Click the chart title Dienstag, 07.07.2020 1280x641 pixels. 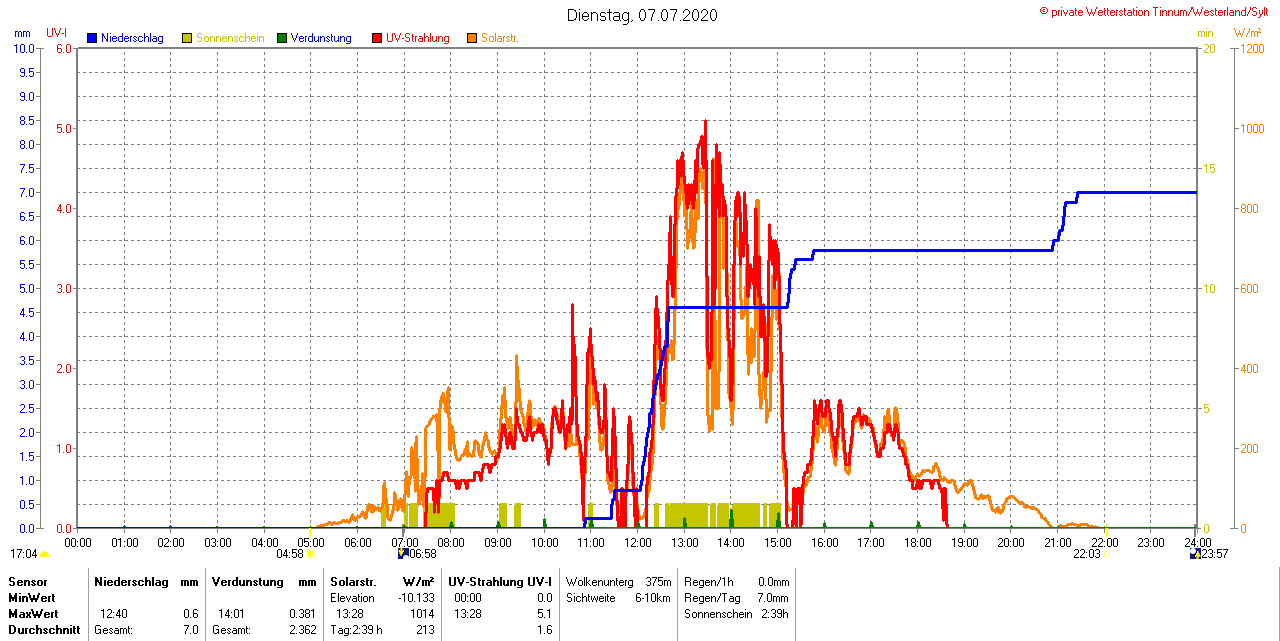point(642,15)
